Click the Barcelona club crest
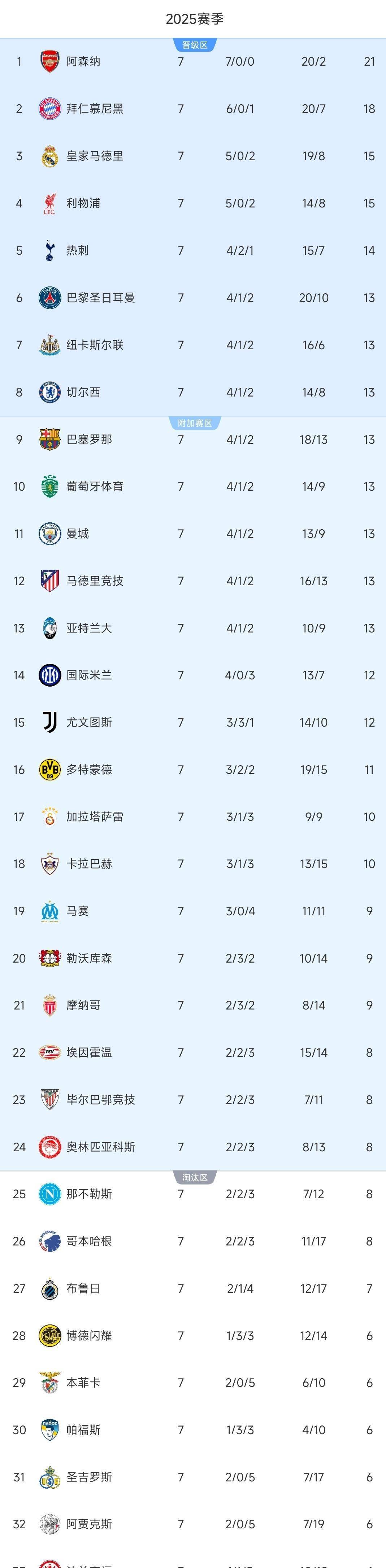The image size is (386, 1568). point(49,439)
